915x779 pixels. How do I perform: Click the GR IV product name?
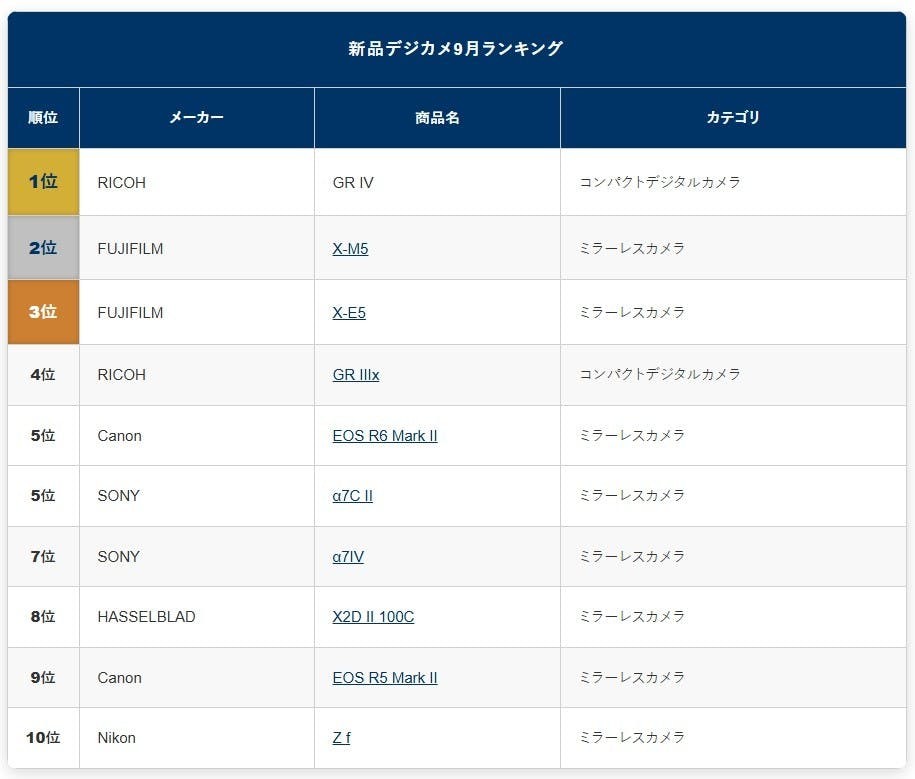point(353,183)
